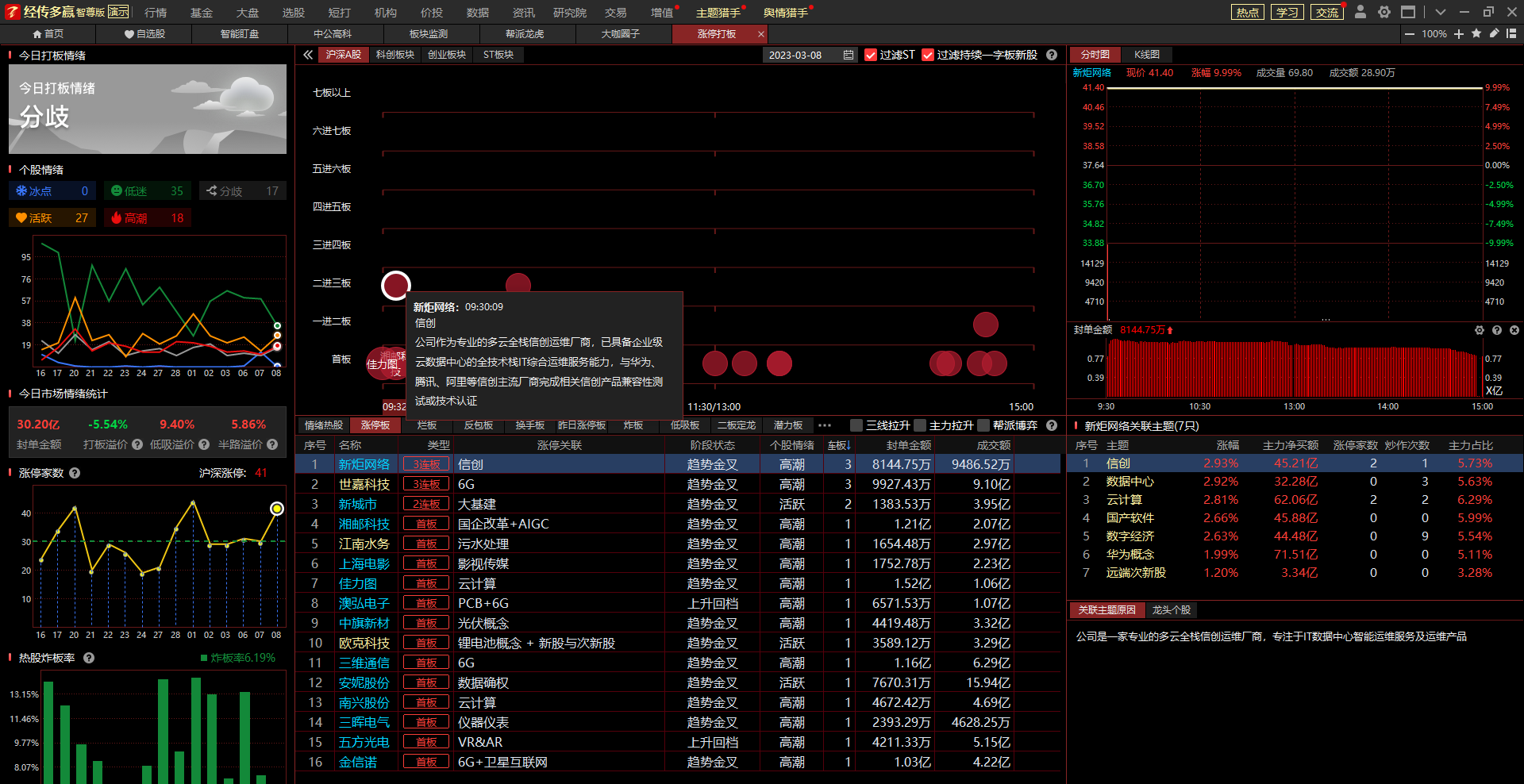1524x784 pixels.
Task: Select the 活跃 heart sentiment item
Action: pos(52,218)
